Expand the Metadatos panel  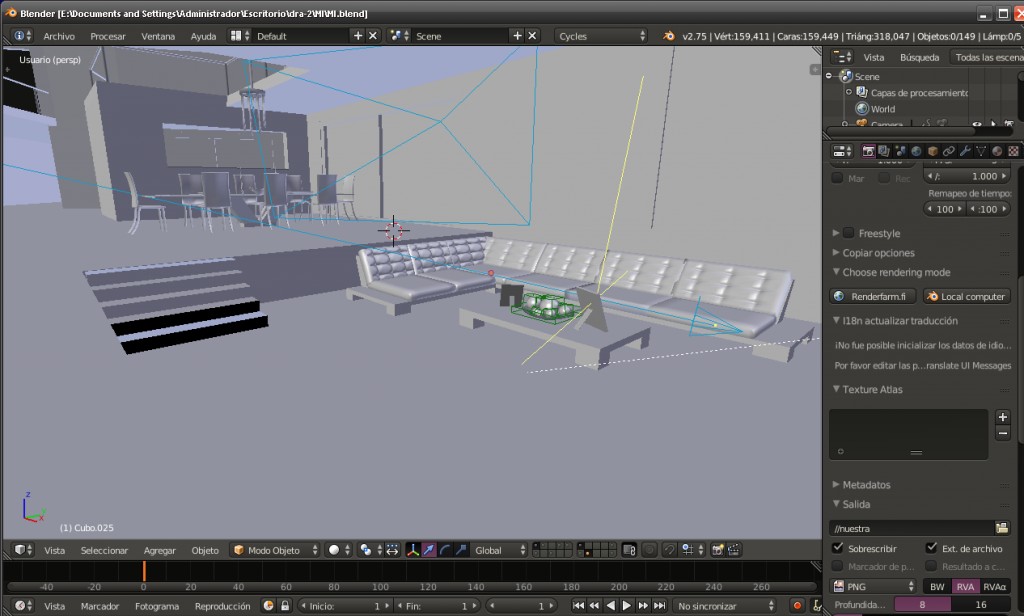tap(866, 485)
